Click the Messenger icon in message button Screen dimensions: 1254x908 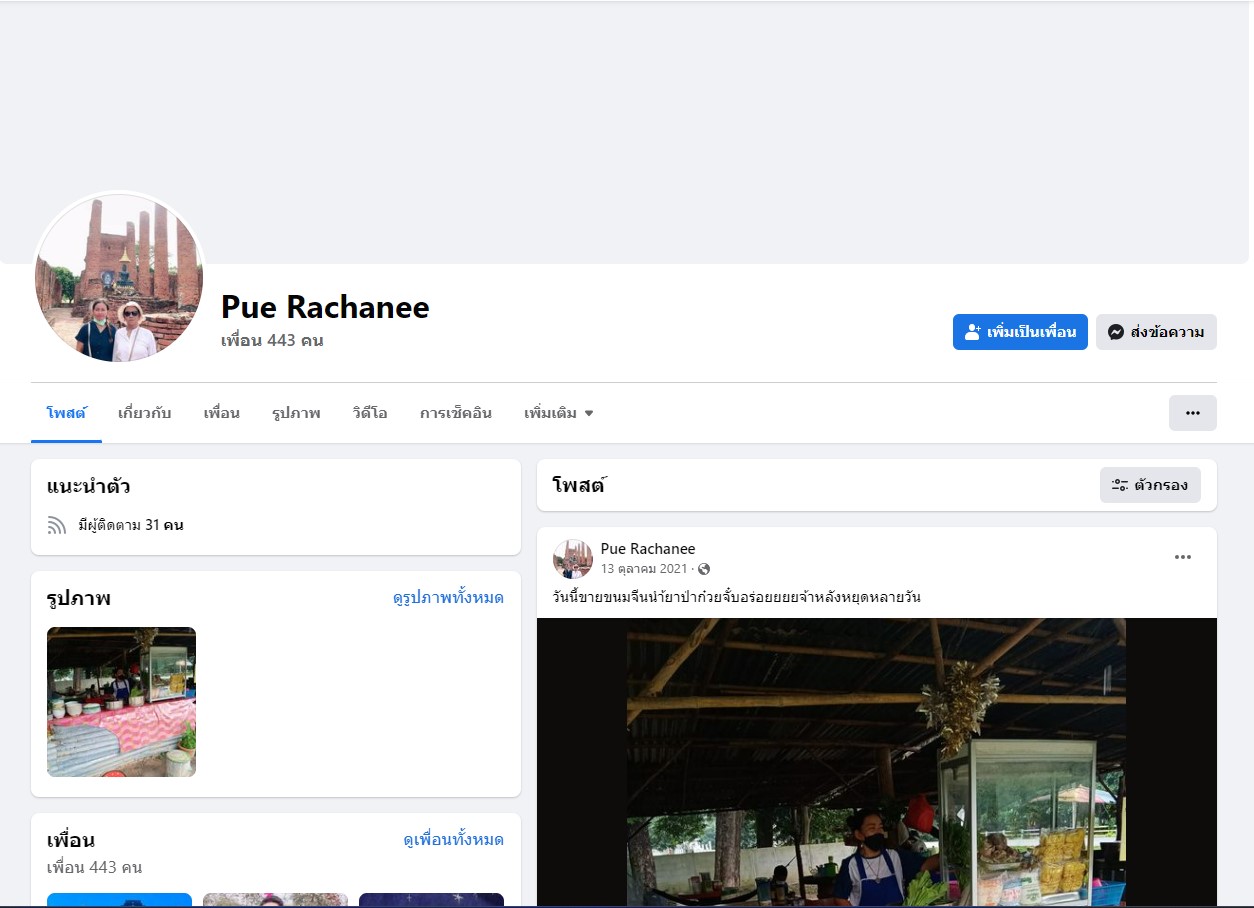[1116, 332]
